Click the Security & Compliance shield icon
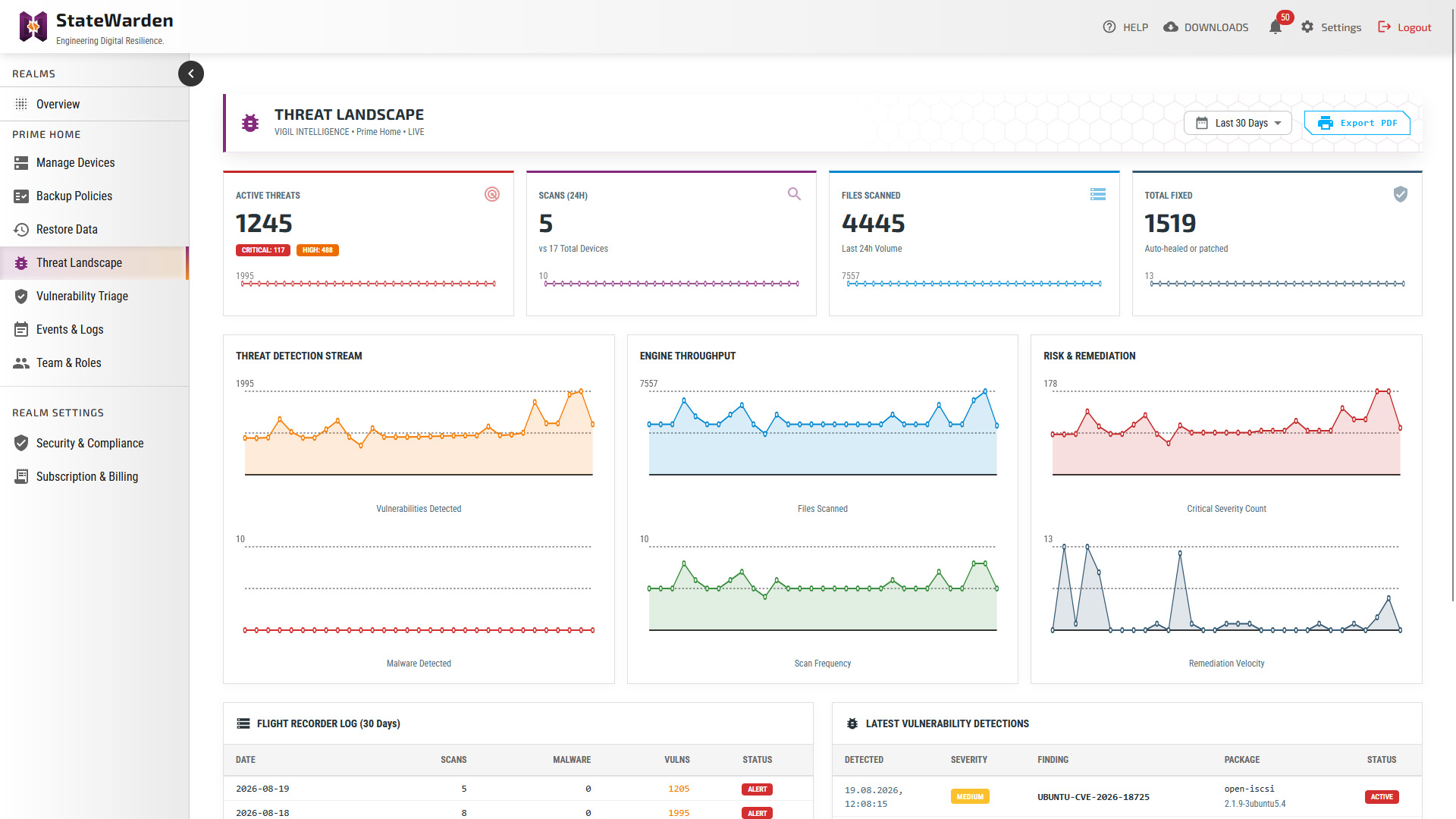This screenshot has width=1456, height=819. (21, 443)
